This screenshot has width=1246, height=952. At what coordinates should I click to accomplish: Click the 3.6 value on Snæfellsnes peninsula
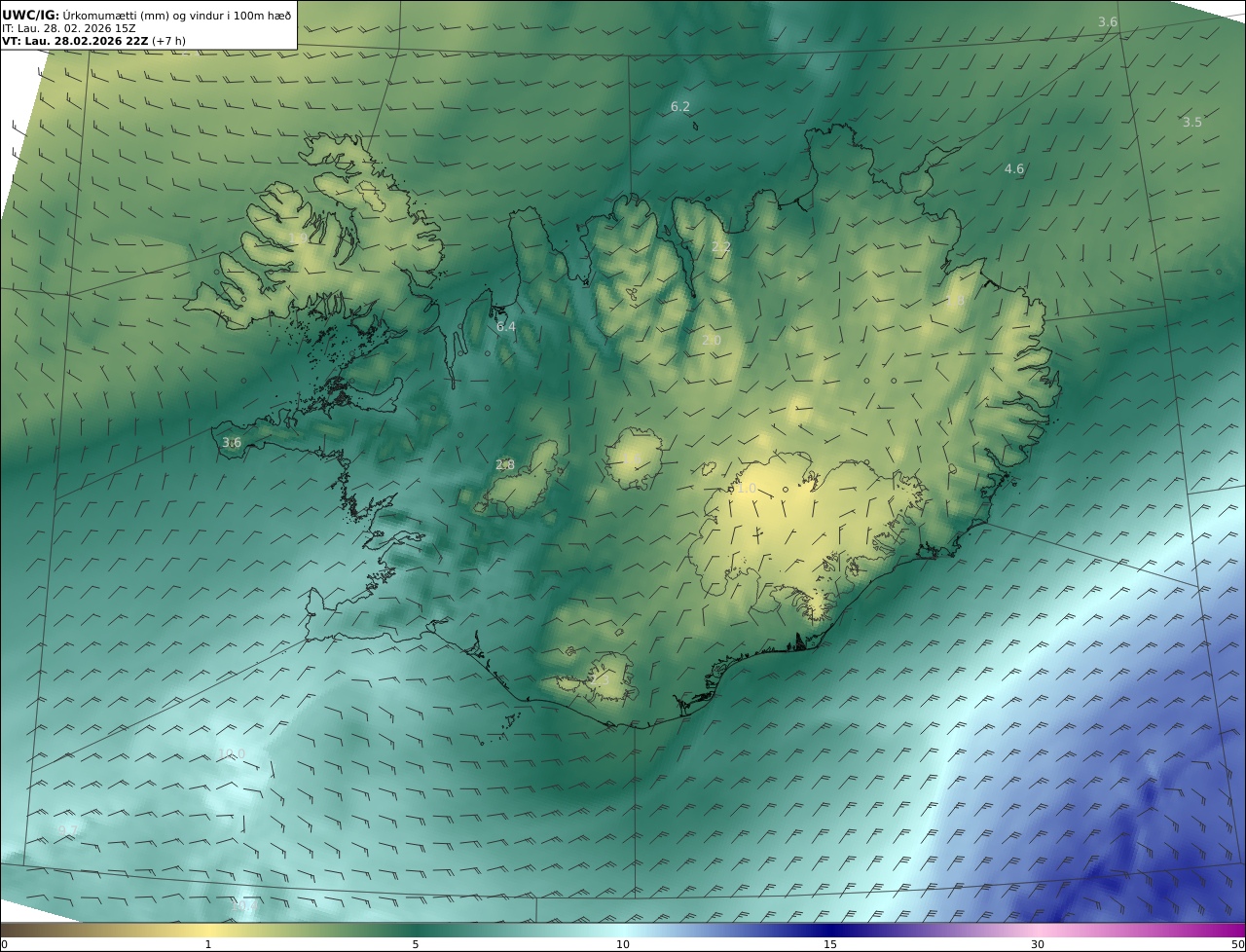pyautogui.click(x=232, y=442)
